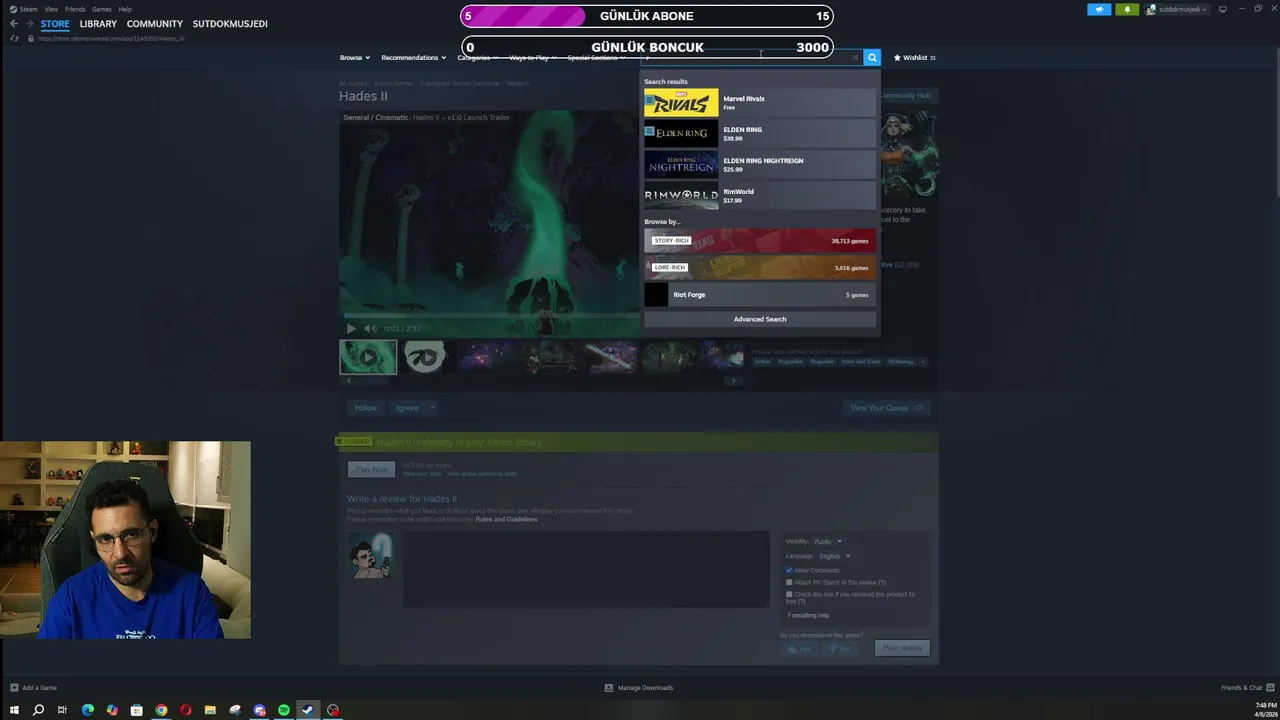The width and height of the screenshot is (1280, 720).
Task: Browse by Lore-Rich tag
Action: (x=760, y=268)
